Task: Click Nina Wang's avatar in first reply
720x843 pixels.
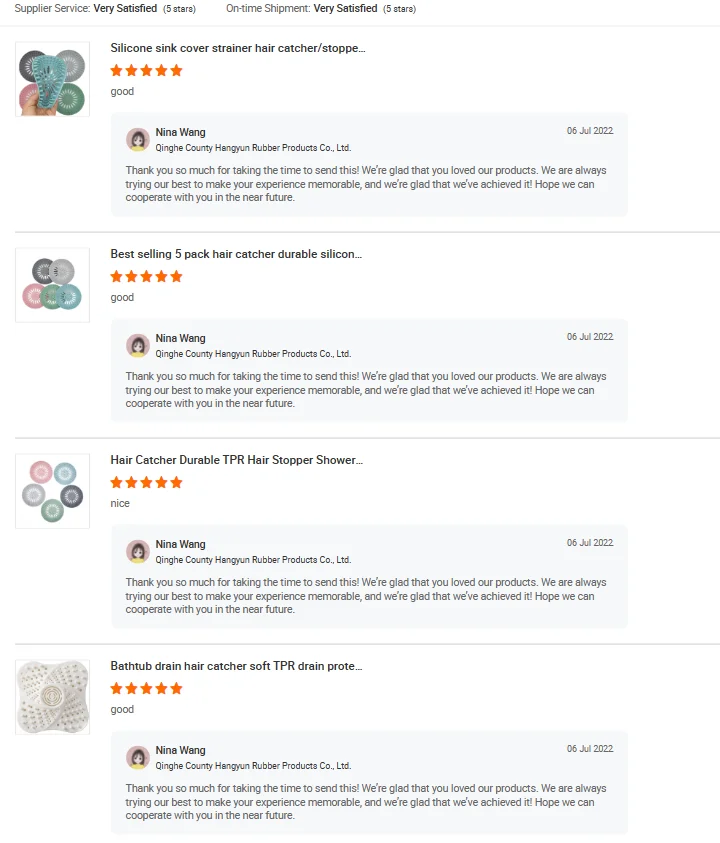Action: tap(138, 140)
